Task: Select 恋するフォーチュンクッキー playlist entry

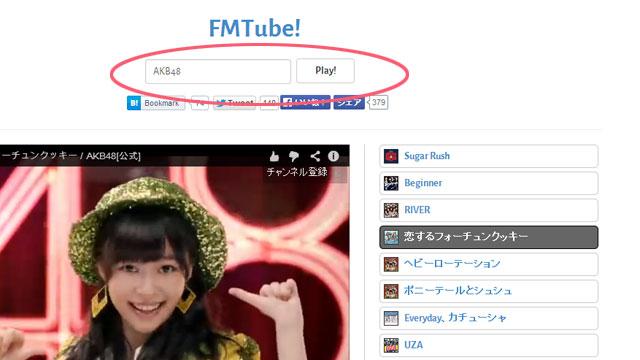Action: click(x=489, y=237)
